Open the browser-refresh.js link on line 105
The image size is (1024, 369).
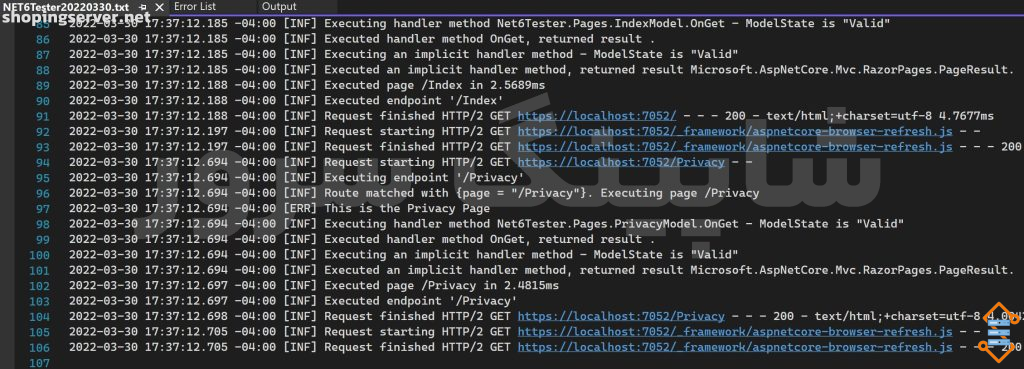point(735,332)
